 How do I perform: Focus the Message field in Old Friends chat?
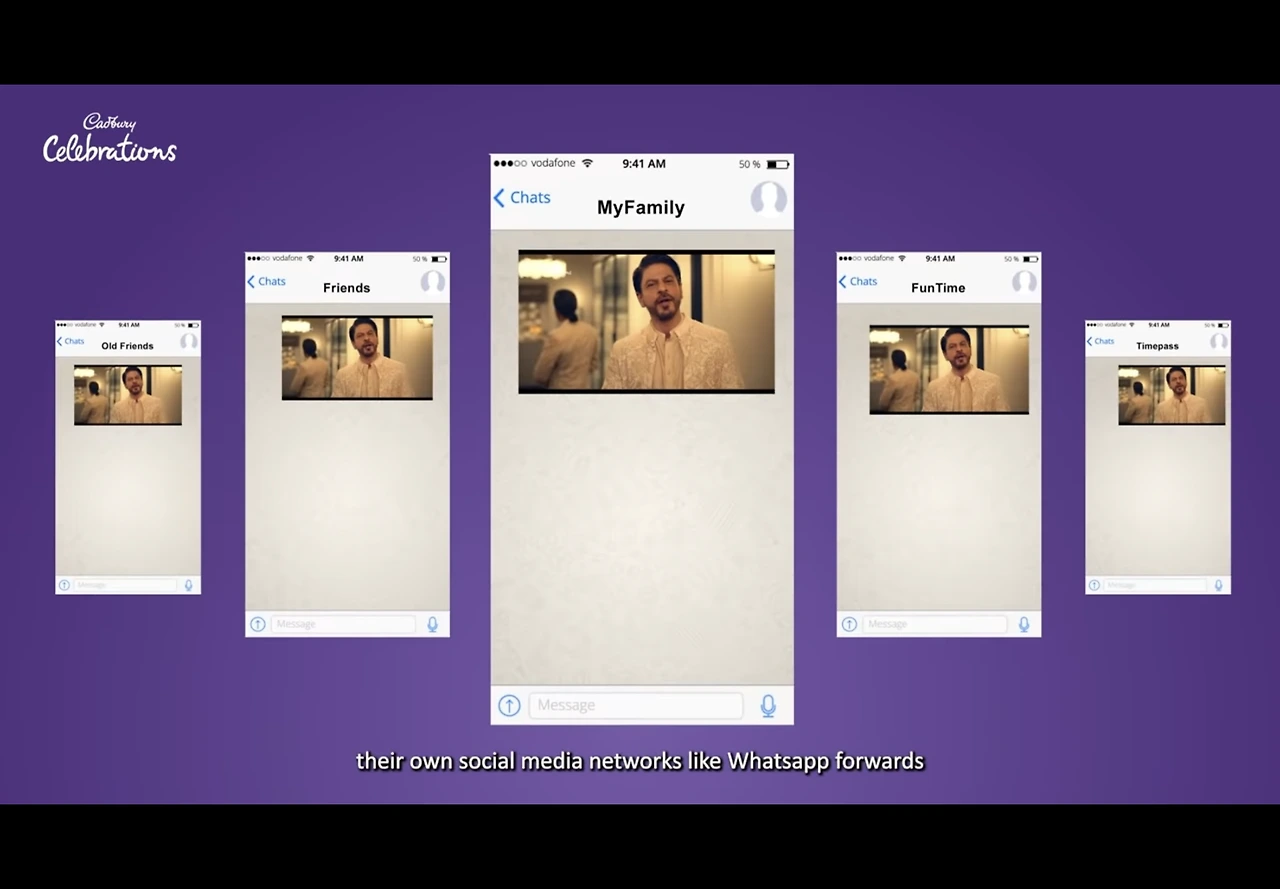[x=125, y=585]
